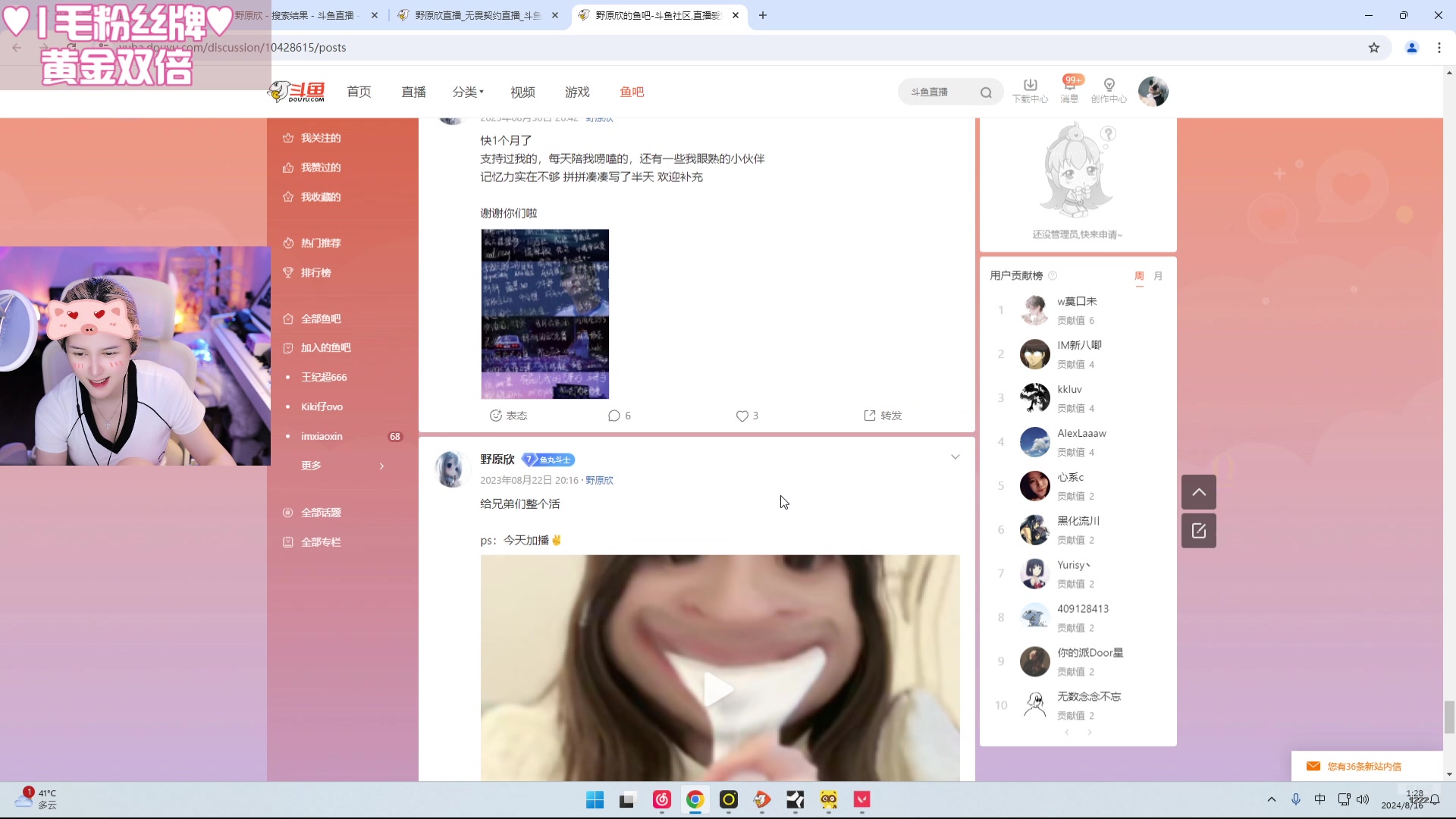Image resolution: width=1456 pixels, height=819 pixels.
Task: Click back-to-top arrow button
Action: pyautogui.click(x=1199, y=492)
